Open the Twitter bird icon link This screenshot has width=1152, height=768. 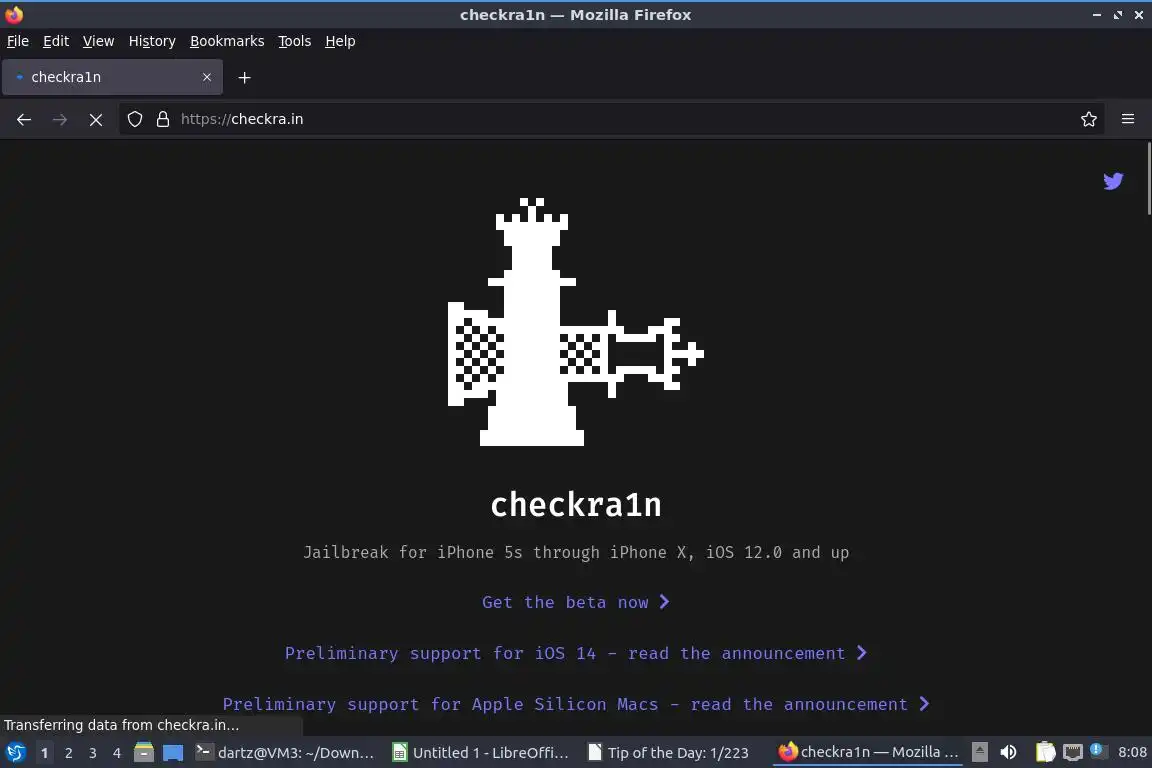(x=1113, y=181)
